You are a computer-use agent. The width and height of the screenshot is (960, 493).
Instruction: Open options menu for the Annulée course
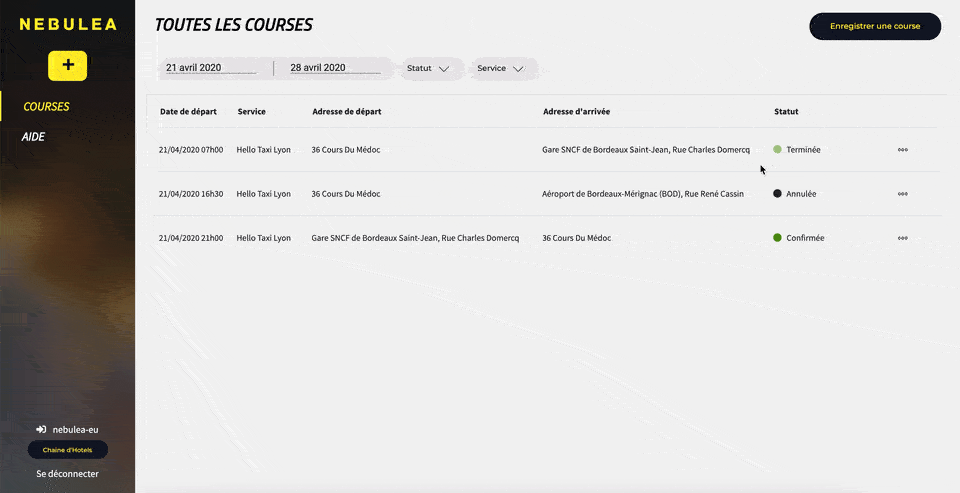902,194
